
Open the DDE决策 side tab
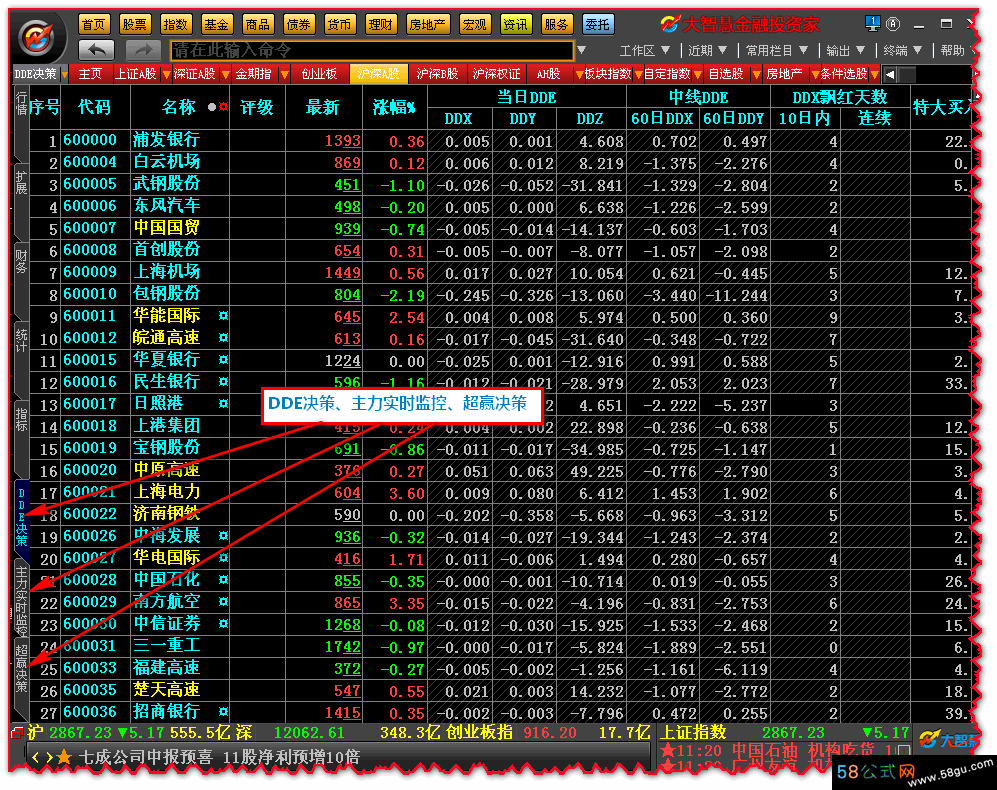(x=22, y=517)
